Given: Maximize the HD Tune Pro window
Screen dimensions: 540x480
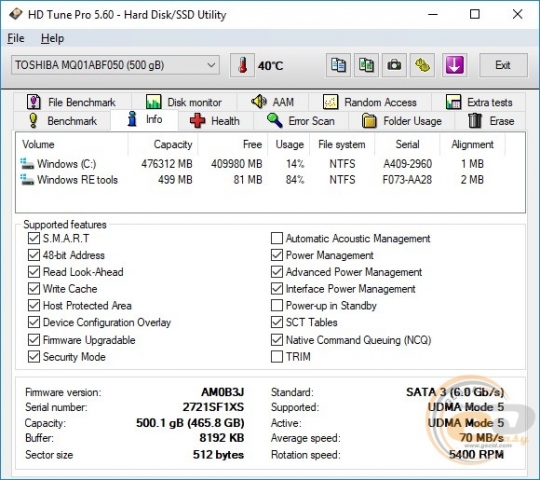Looking at the screenshot, I should coord(475,14).
